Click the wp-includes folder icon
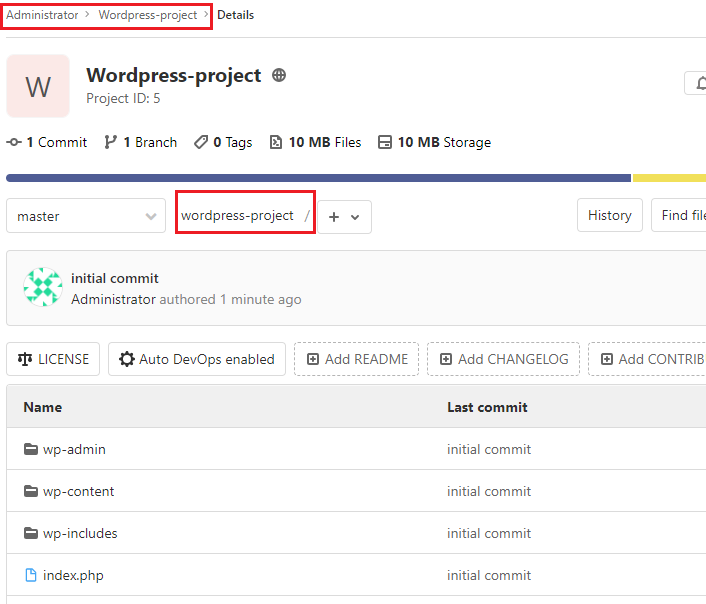The height and width of the screenshot is (604, 706). 31,533
